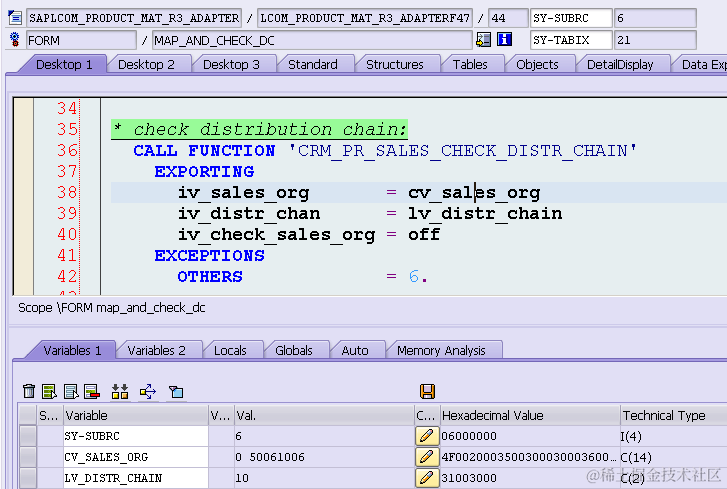This screenshot has width=727, height=489.
Task: Click the Technical Type column header
Action: point(674,415)
